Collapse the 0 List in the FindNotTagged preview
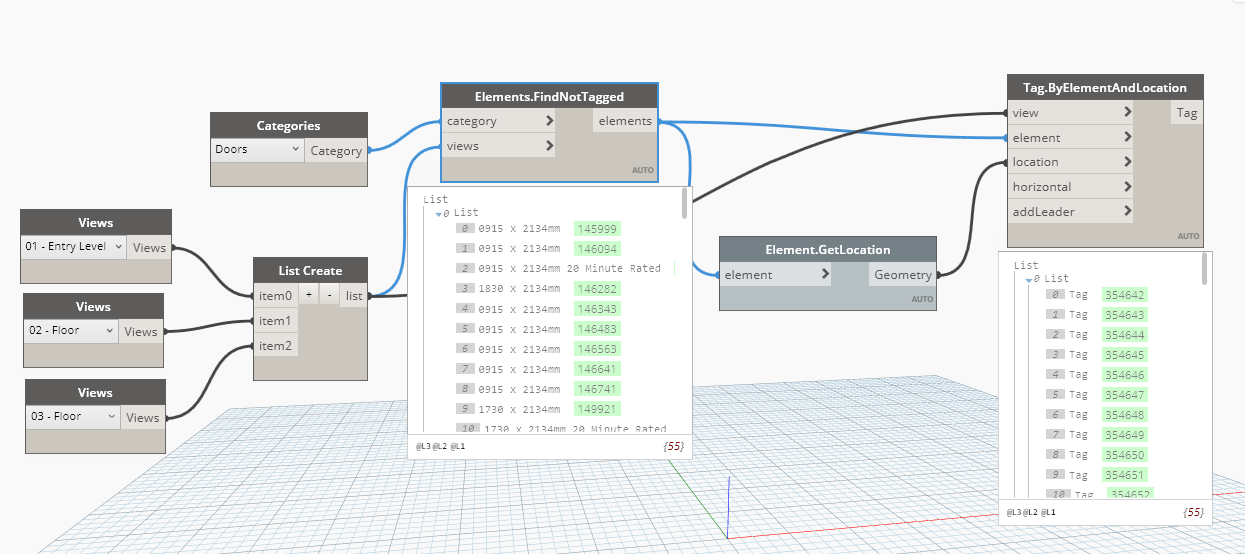The image size is (1245, 554). click(x=439, y=213)
